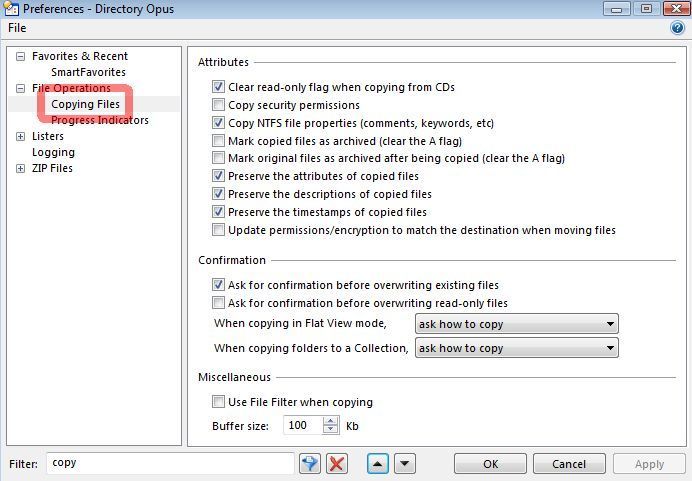Screen dimensions: 692x481
Task: Go to previous match with up arrow button
Action: click(x=378, y=464)
